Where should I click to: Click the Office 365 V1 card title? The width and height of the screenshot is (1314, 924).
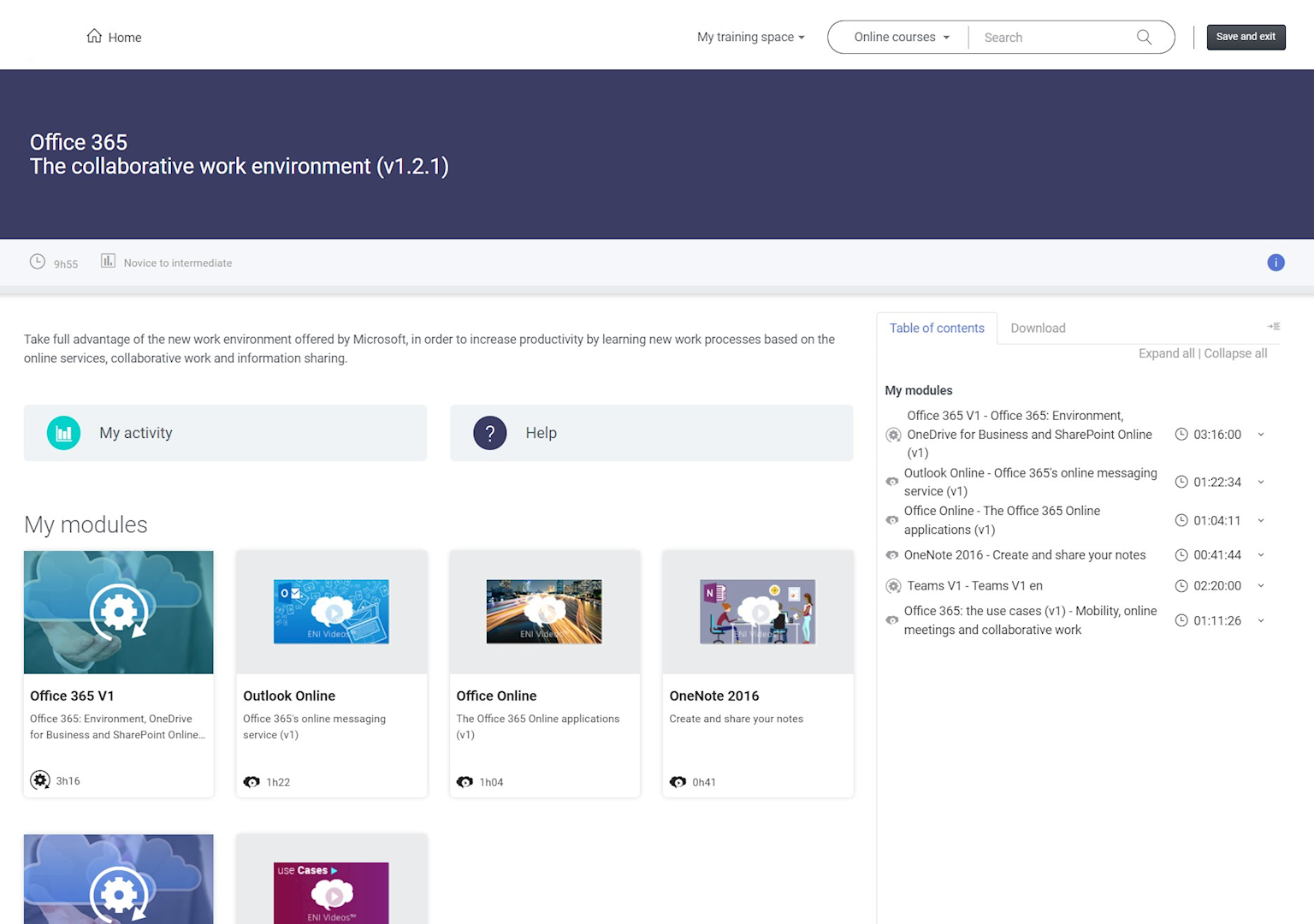pyautogui.click(x=72, y=696)
